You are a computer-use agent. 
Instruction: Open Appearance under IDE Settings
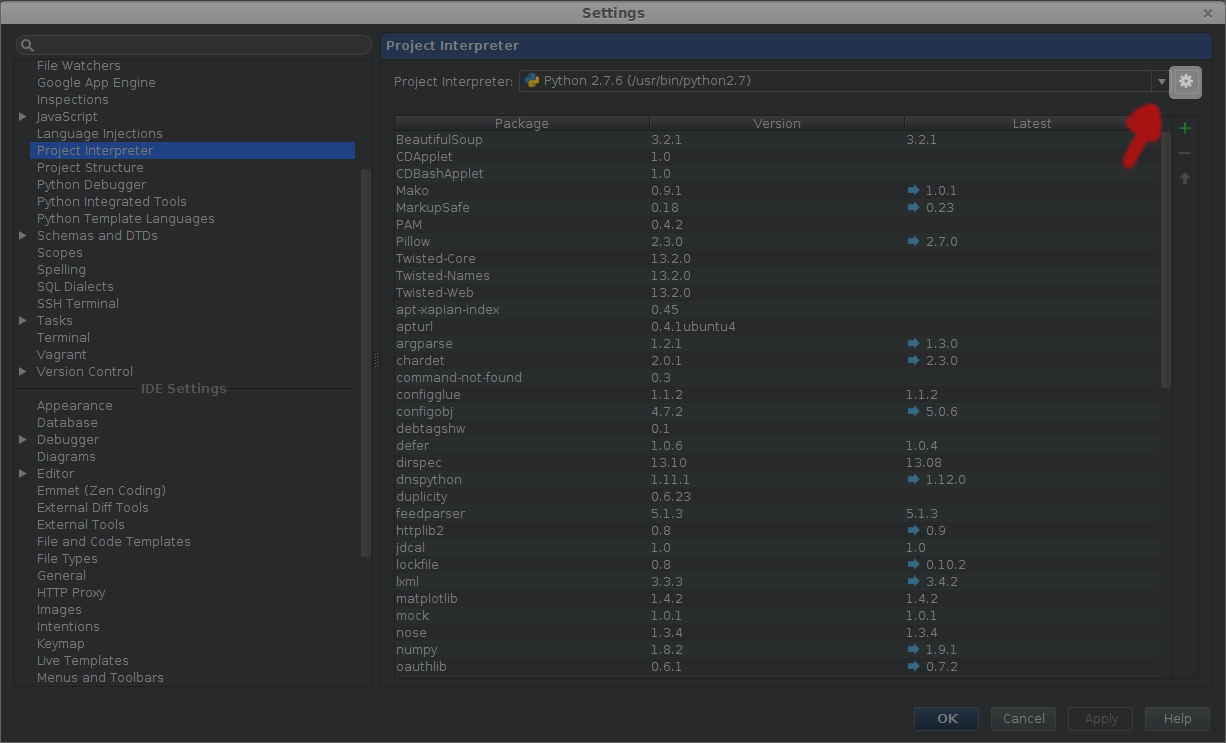point(75,406)
